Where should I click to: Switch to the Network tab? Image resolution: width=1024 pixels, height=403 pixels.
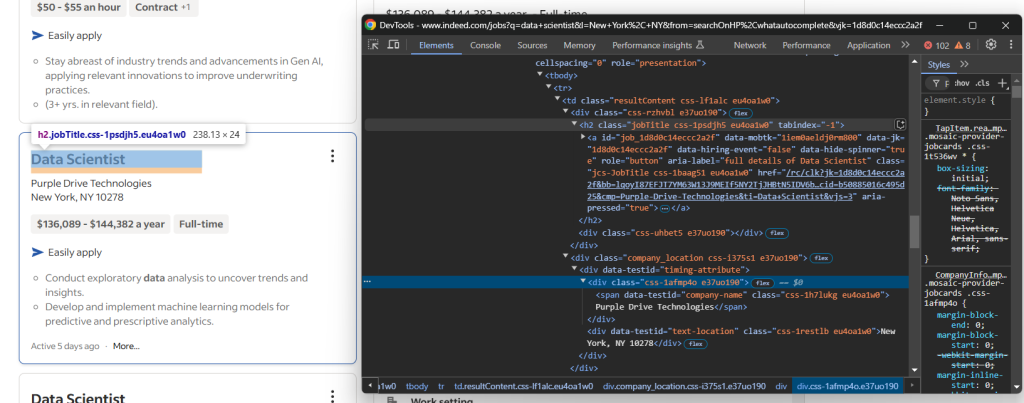(x=750, y=46)
